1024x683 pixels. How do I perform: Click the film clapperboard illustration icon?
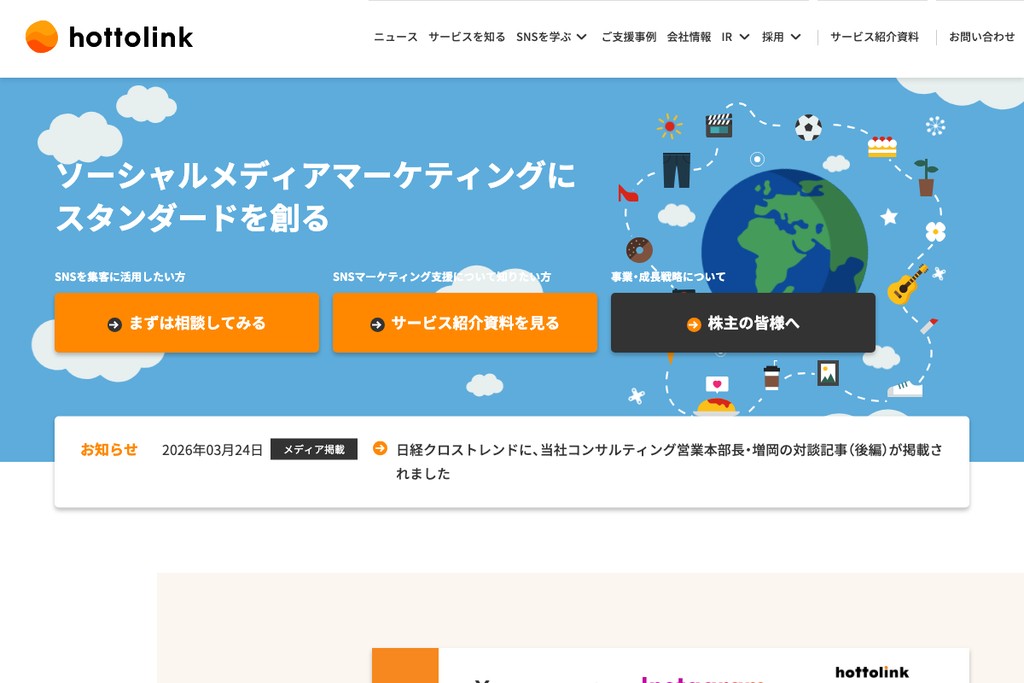(x=718, y=125)
